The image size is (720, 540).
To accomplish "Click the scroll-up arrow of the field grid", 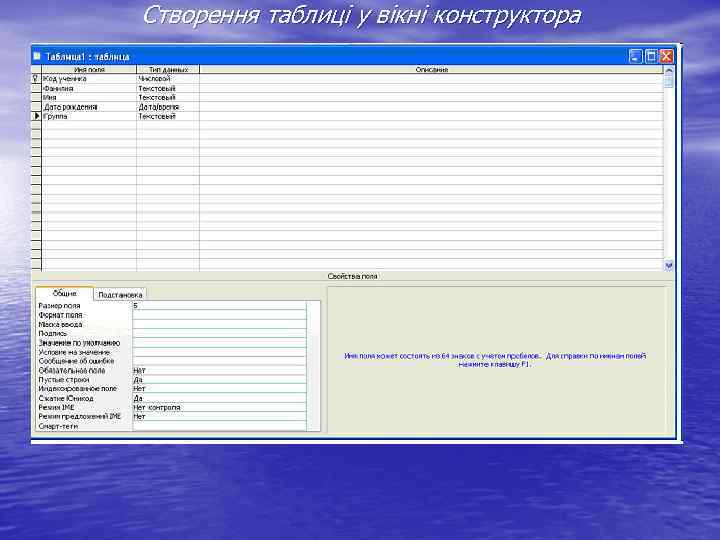I will (x=669, y=71).
